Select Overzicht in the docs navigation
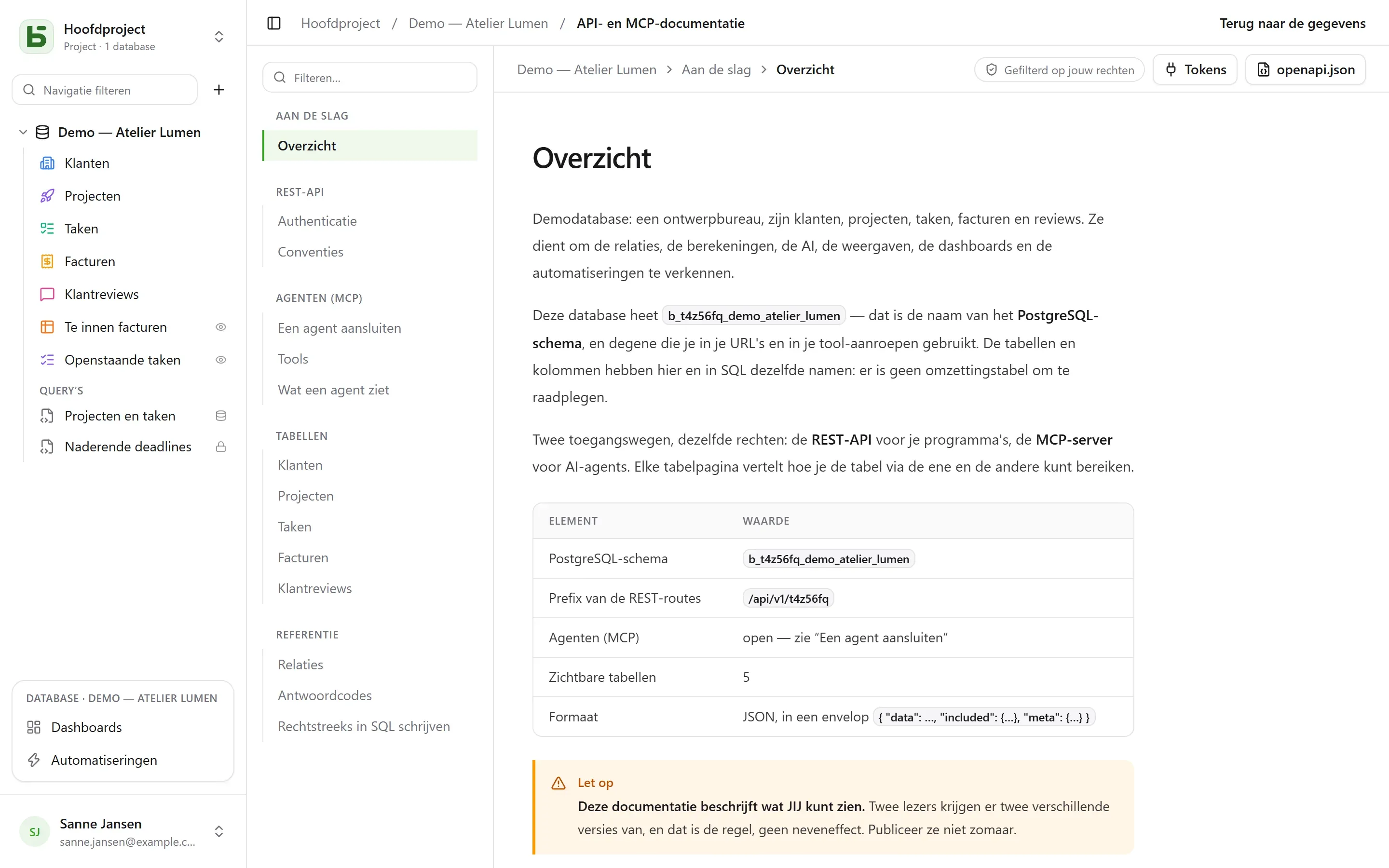 (x=369, y=146)
